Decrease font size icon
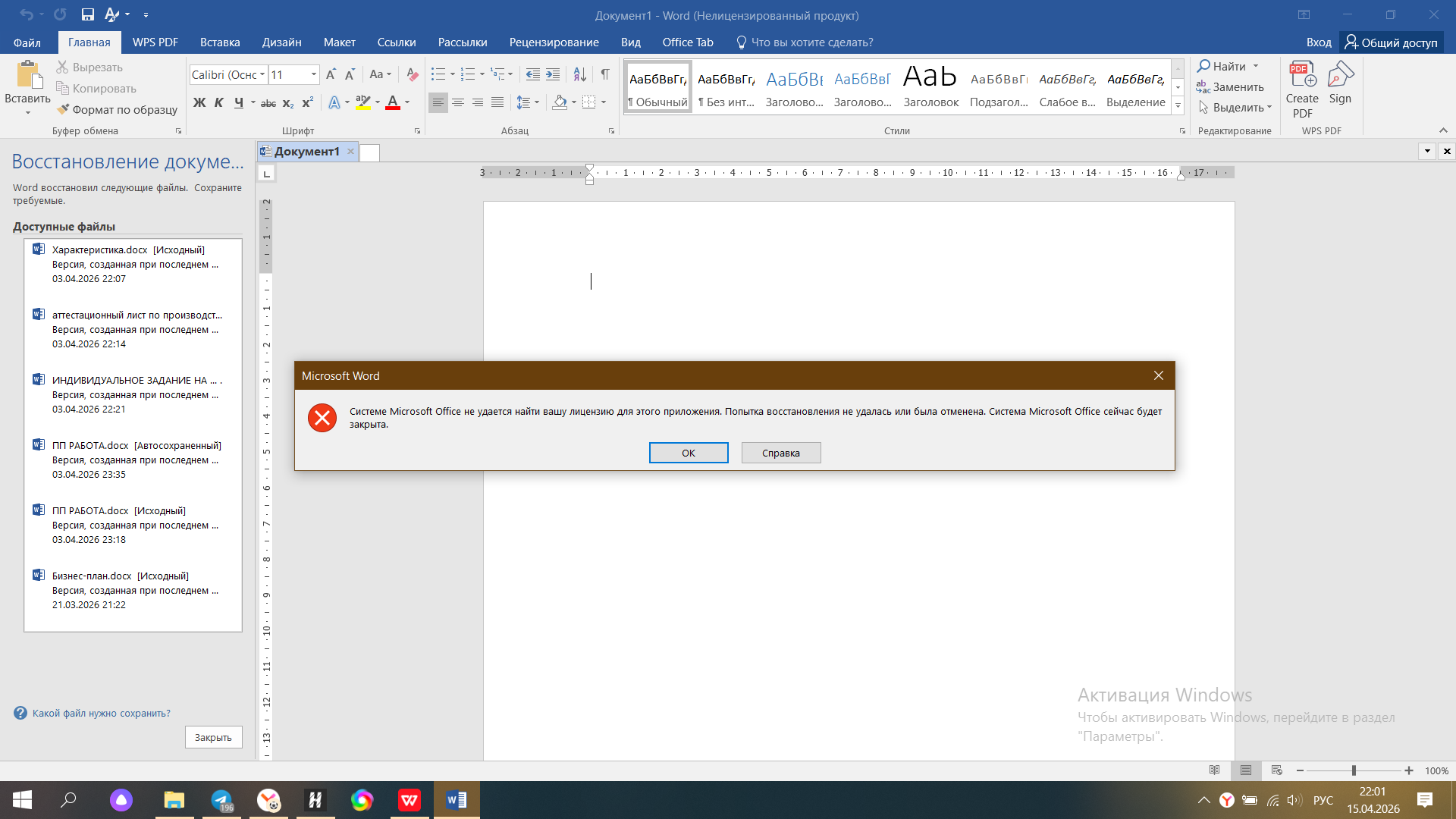 (x=350, y=74)
